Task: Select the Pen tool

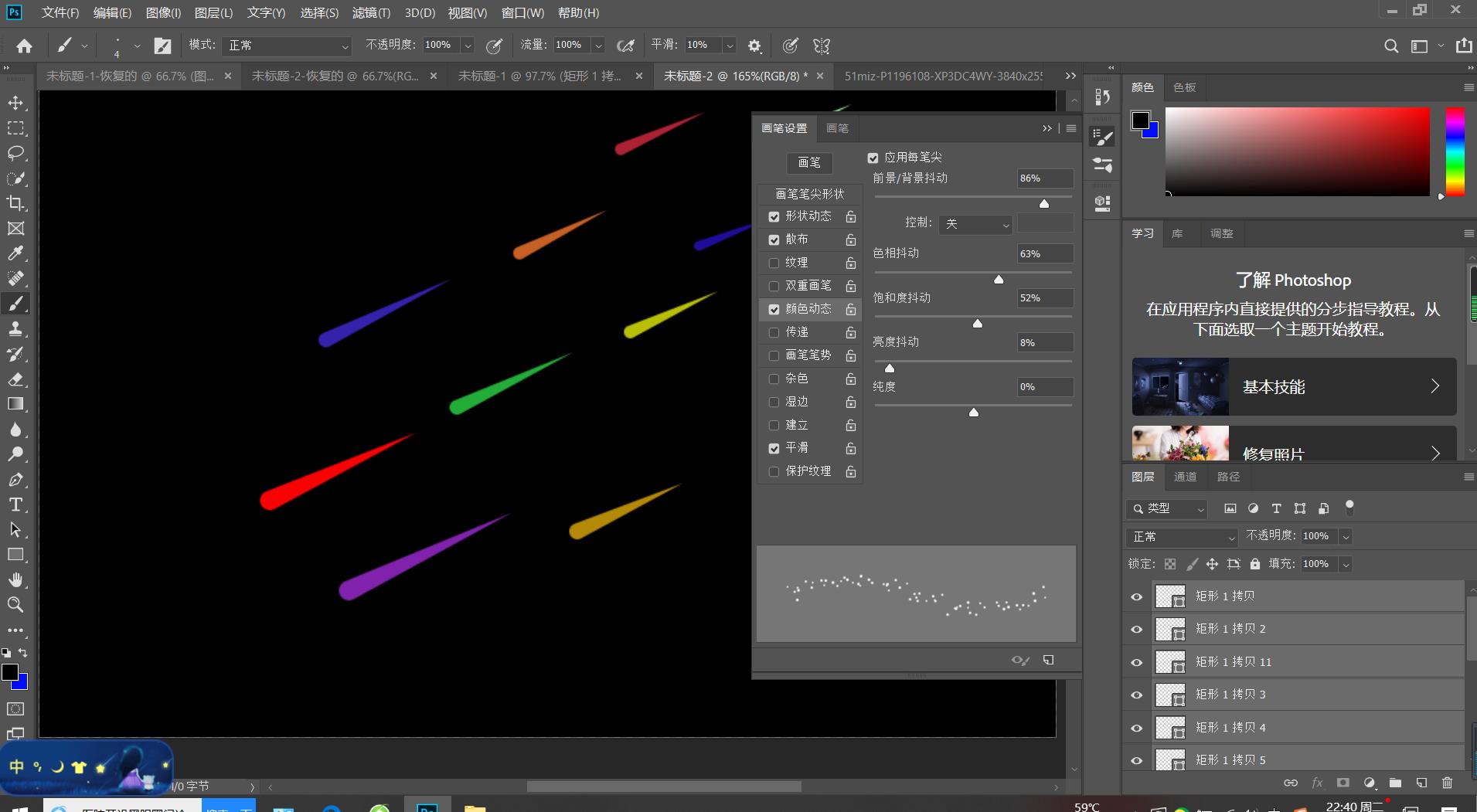Action: (x=15, y=480)
